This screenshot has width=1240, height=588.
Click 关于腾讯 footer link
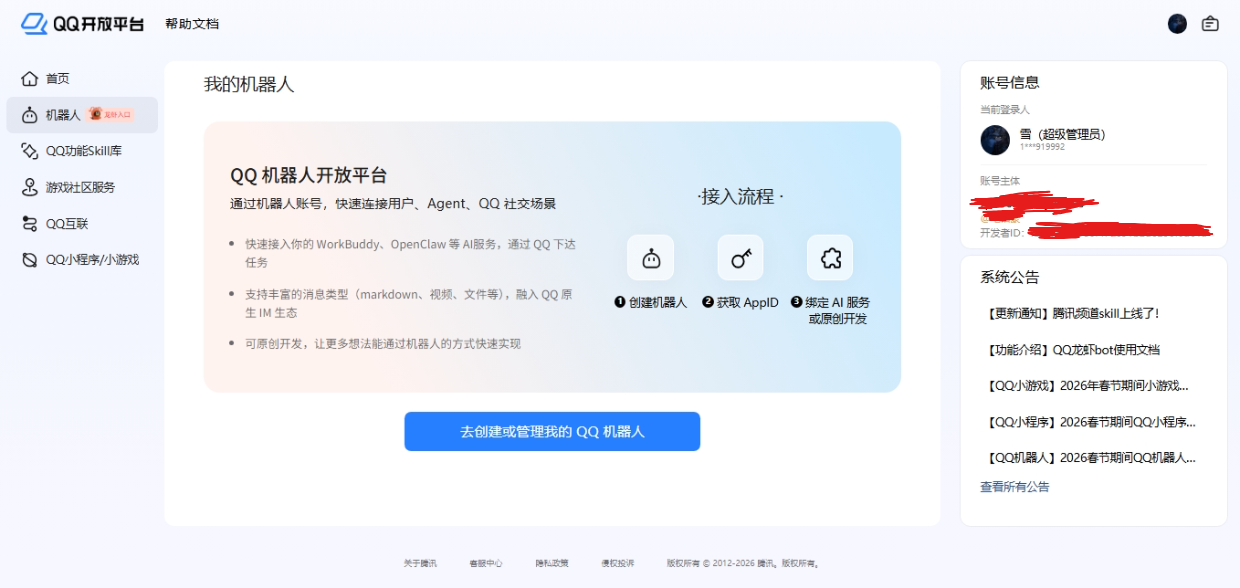pyautogui.click(x=420, y=563)
